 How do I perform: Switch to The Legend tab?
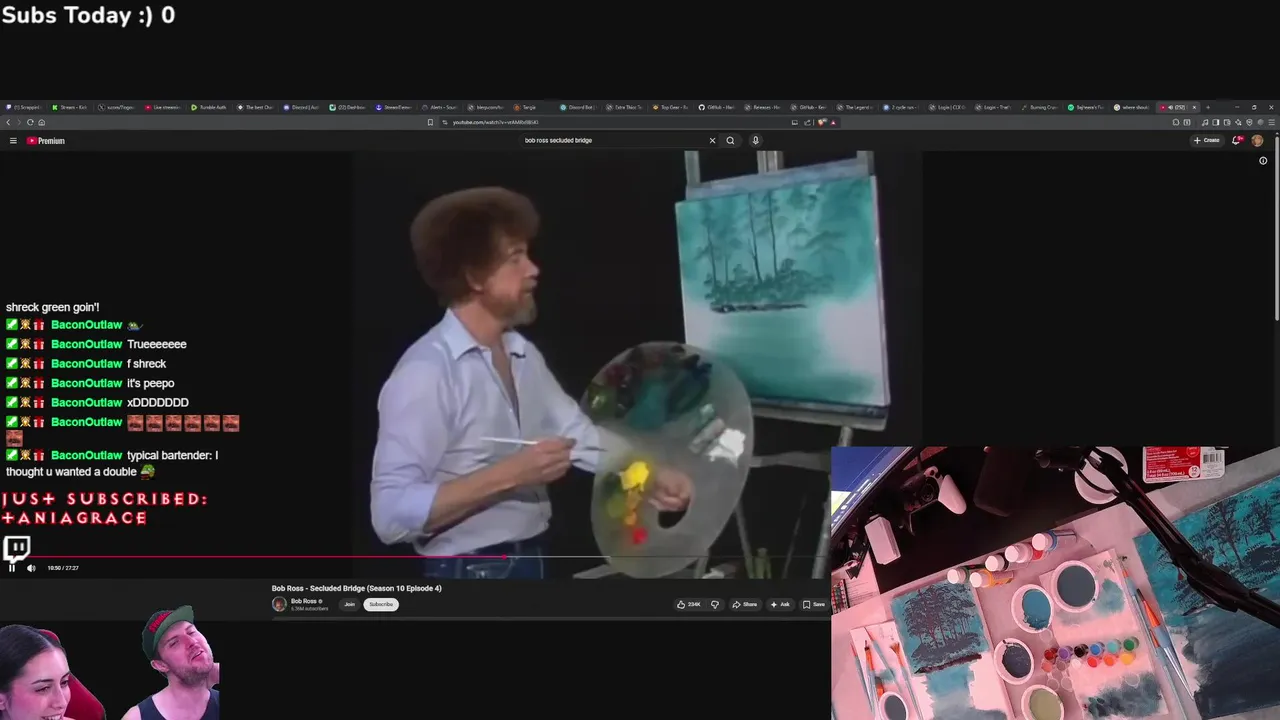(856, 107)
